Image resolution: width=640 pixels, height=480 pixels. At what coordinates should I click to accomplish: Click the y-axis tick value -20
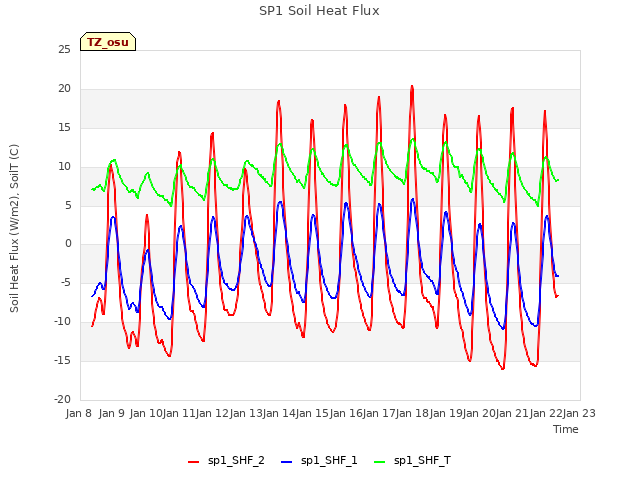click(63, 399)
